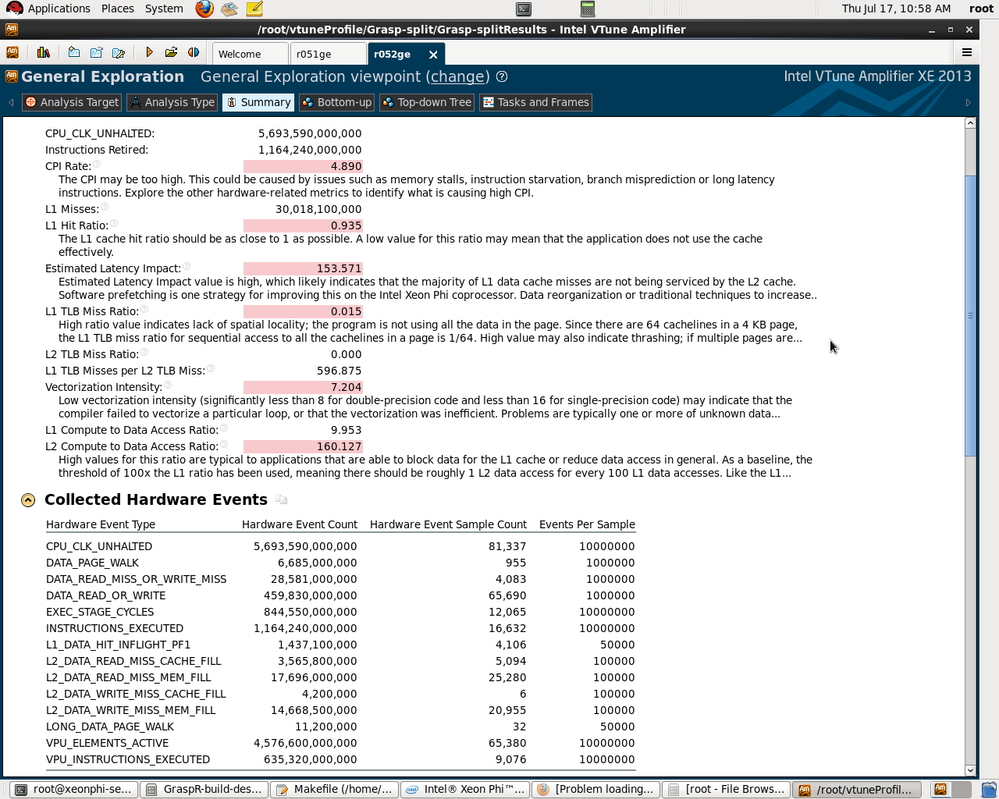This screenshot has height=799, width=999.
Task: Open the mail application panel icon
Action: [229, 8]
